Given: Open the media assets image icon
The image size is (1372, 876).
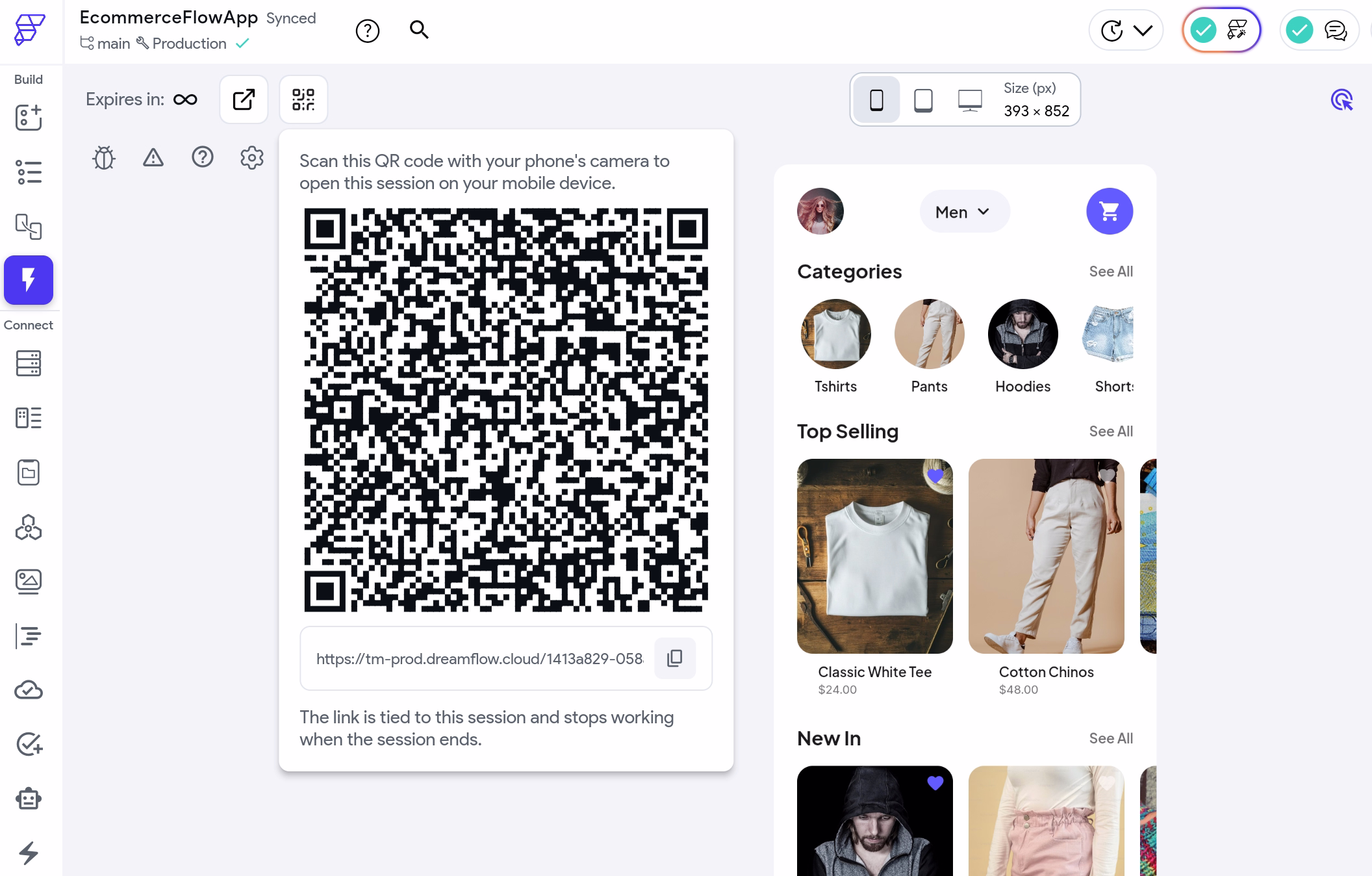Looking at the screenshot, I should [29, 582].
